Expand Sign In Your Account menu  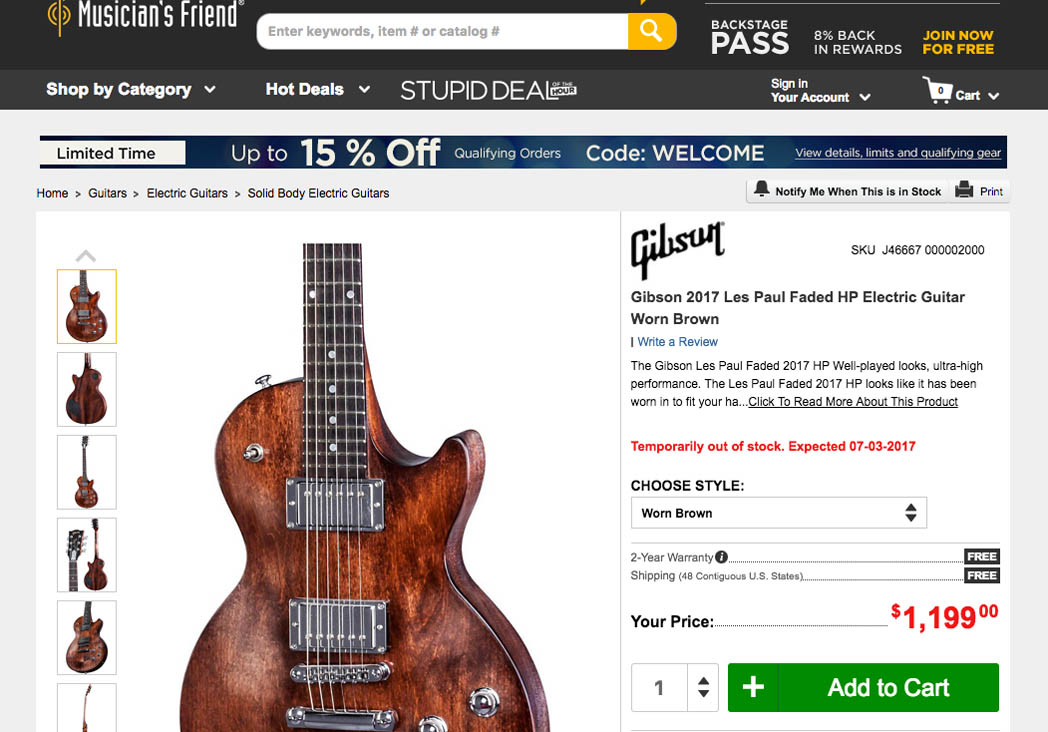820,90
